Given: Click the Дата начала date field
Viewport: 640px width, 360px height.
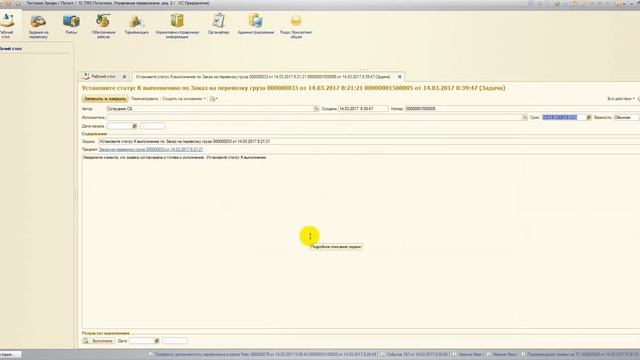Looking at the screenshot, I should [x=119, y=126].
